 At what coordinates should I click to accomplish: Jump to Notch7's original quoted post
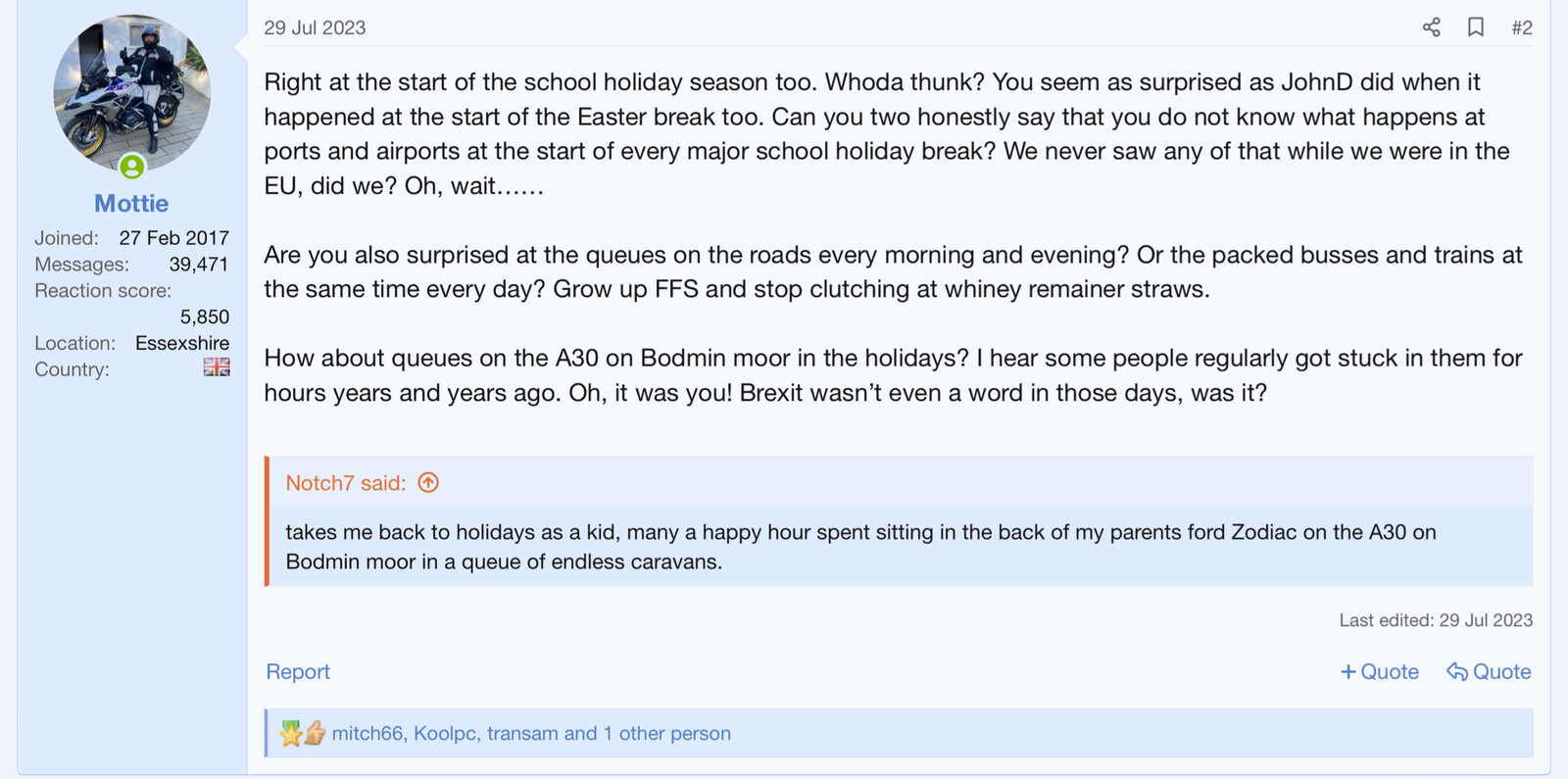click(428, 482)
